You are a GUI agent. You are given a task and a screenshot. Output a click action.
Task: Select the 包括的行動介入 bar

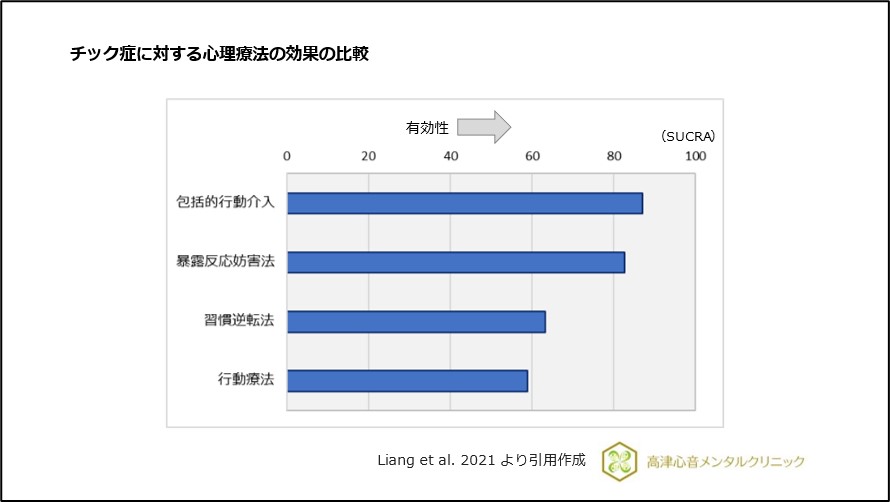(464, 202)
